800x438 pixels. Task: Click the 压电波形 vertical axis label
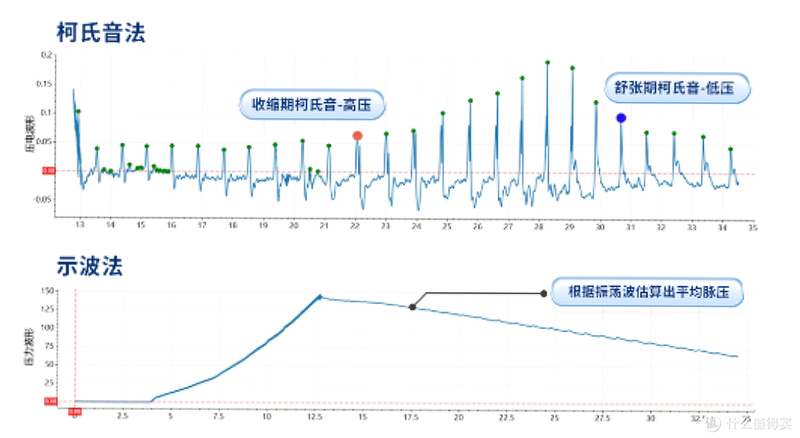pos(30,134)
